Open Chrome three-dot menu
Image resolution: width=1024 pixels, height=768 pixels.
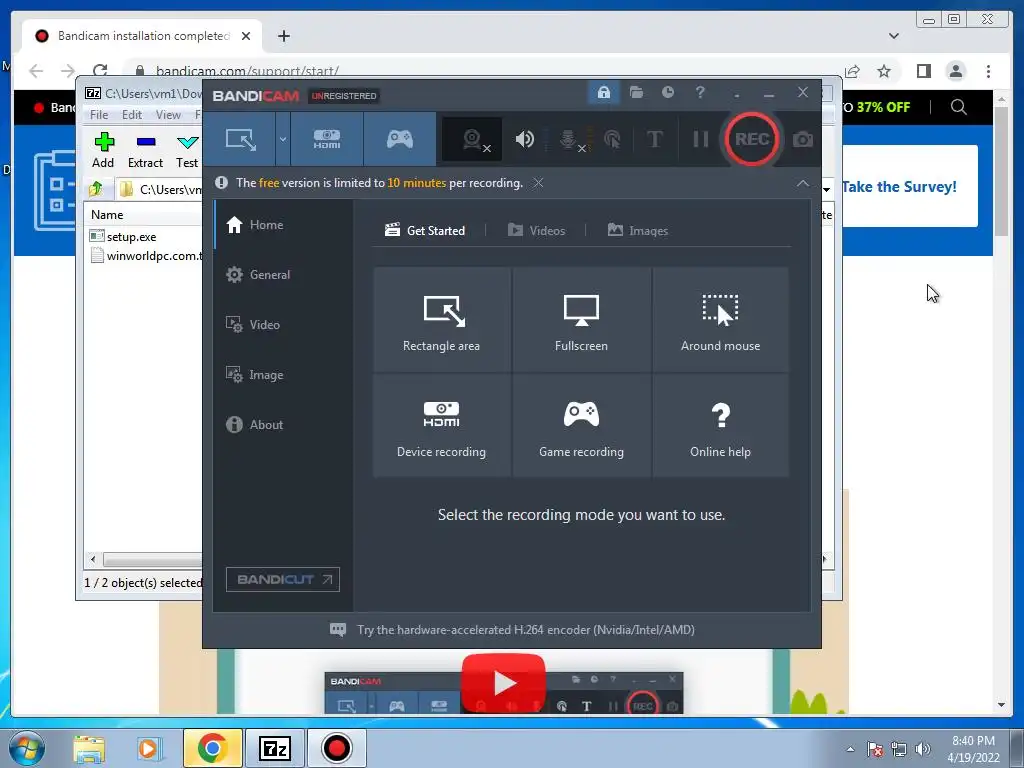click(988, 71)
